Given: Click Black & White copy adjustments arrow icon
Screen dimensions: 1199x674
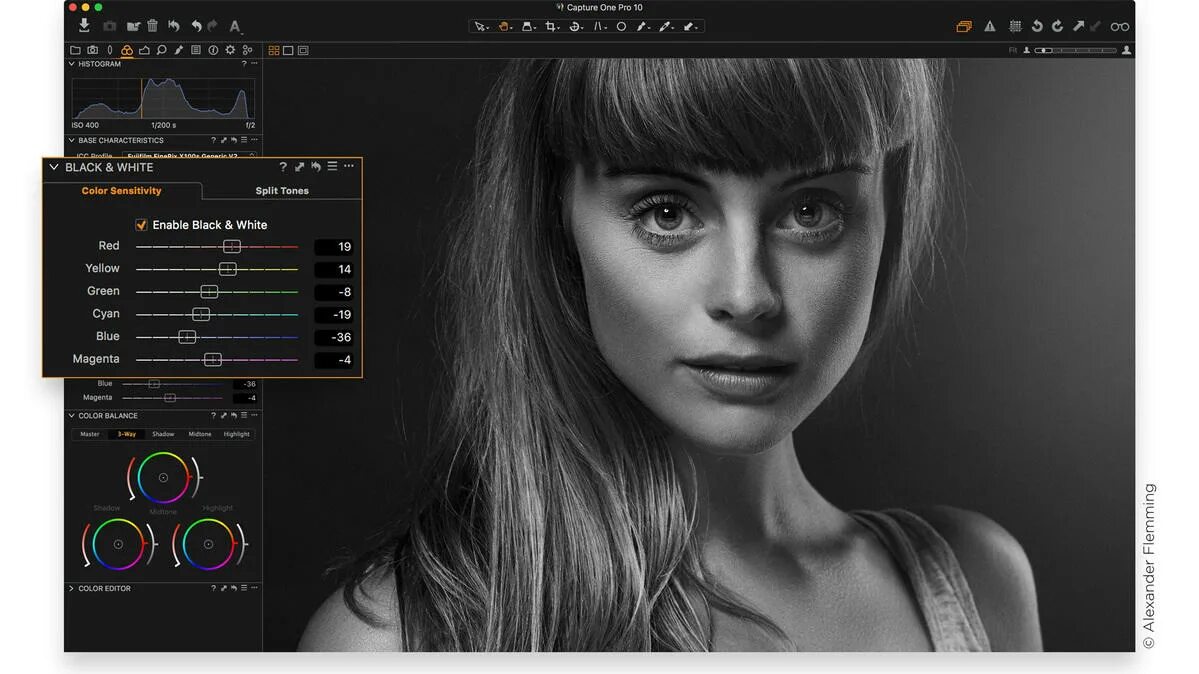Looking at the screenshot, I should click(299, 166).
